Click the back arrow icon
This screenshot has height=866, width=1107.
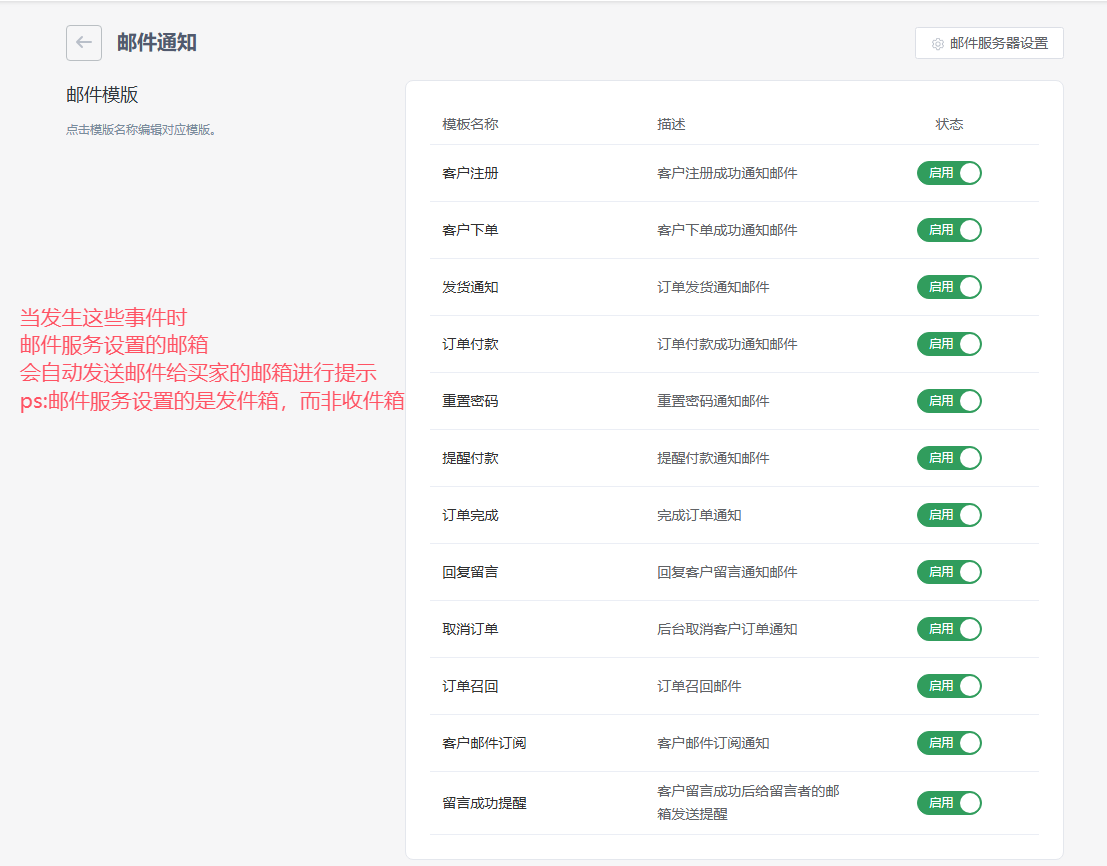pyautogui.click(x=84, y=43)
